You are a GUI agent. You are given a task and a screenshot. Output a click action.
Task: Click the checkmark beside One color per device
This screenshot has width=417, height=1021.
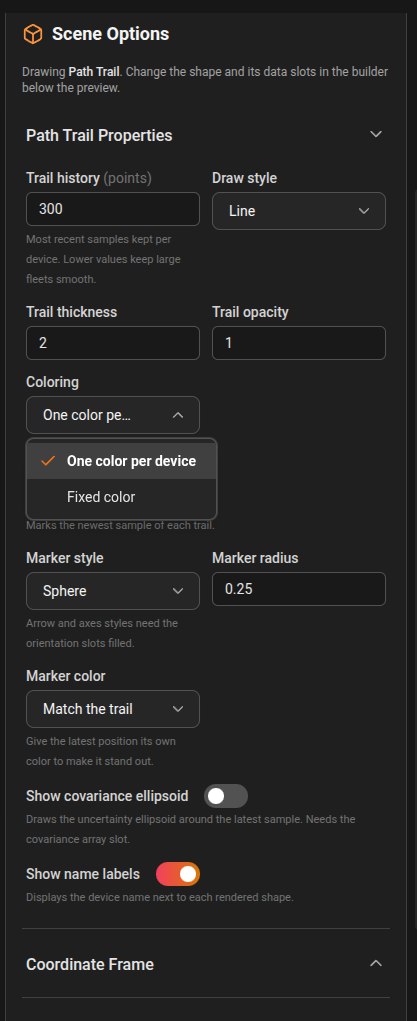pyautogui.click(x=47, y=461)
